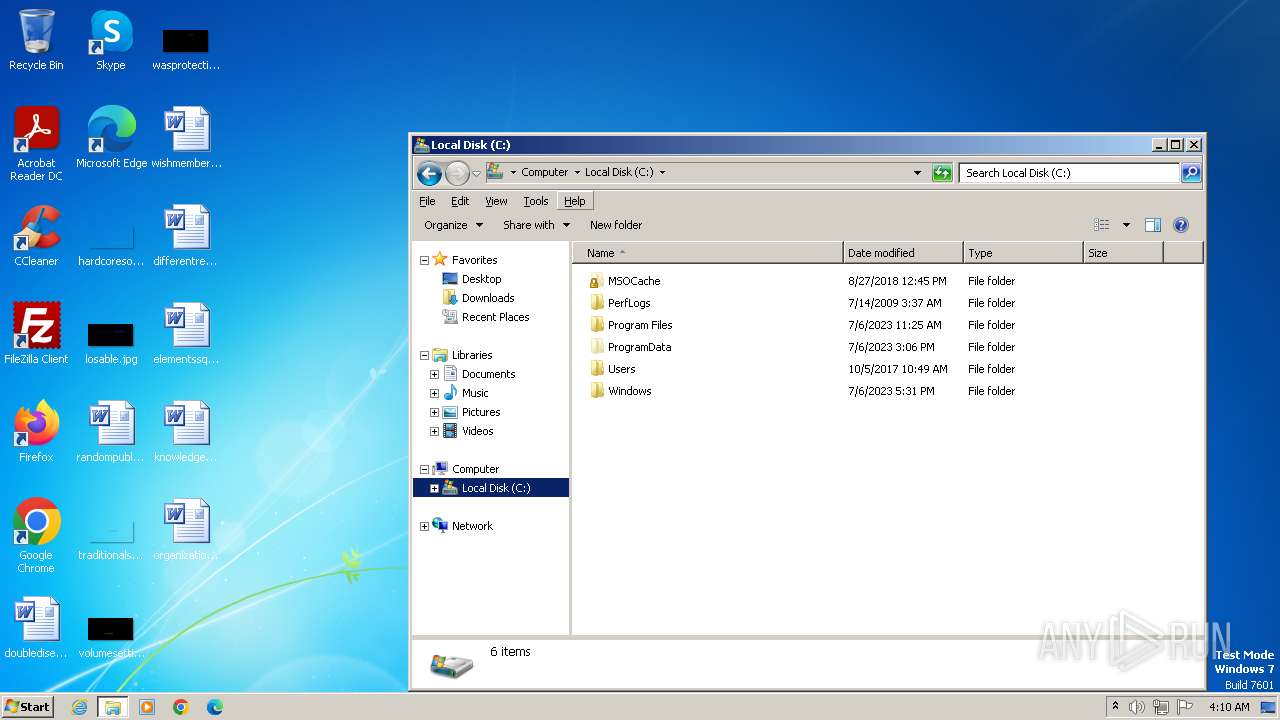Image resolution: width=1280 pixels, height=720 pixels.
Task: Sort by the Size column header
Action: point(1123,253)
